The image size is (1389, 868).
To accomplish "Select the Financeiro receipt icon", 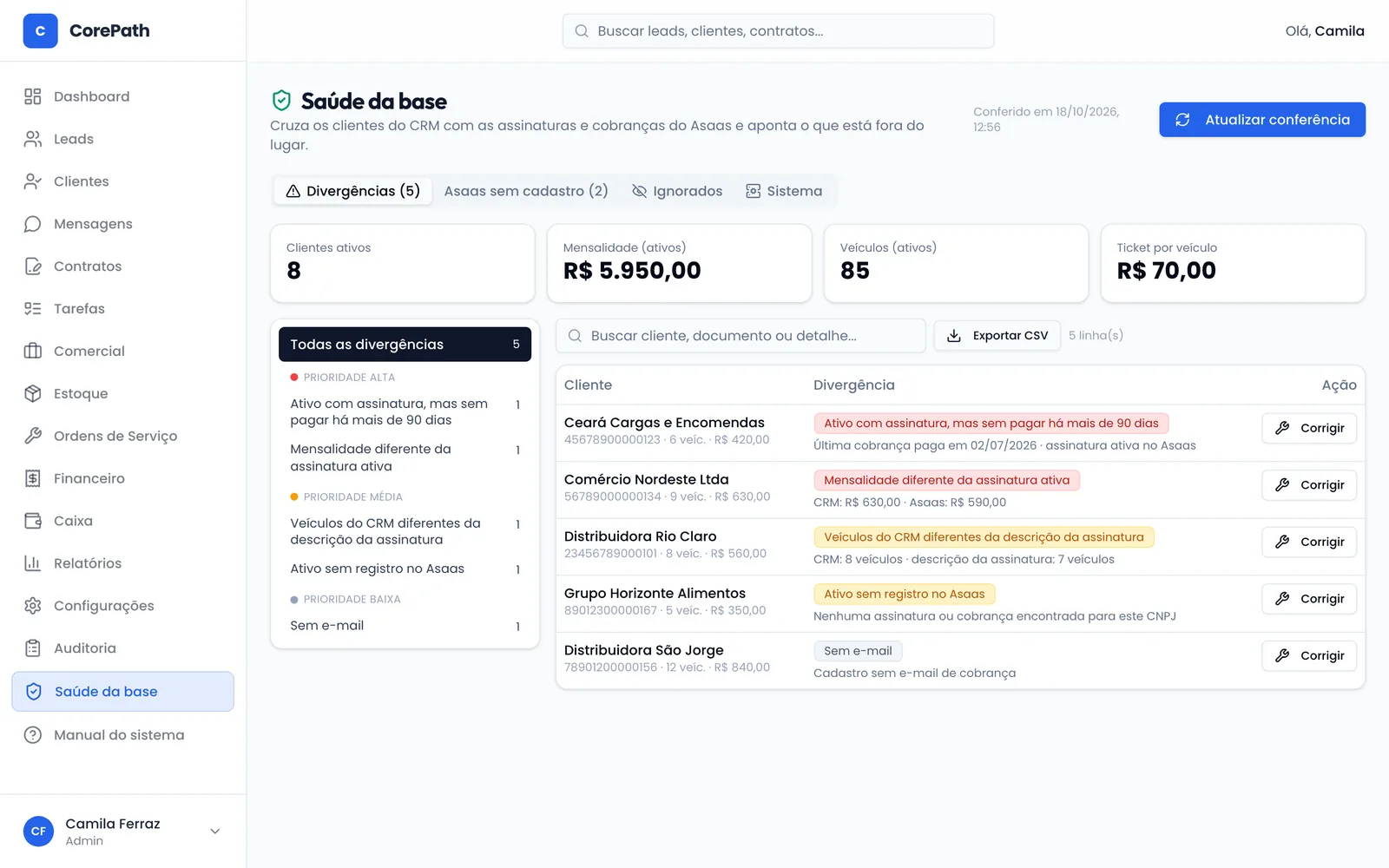I will click(x=33, y=478).
